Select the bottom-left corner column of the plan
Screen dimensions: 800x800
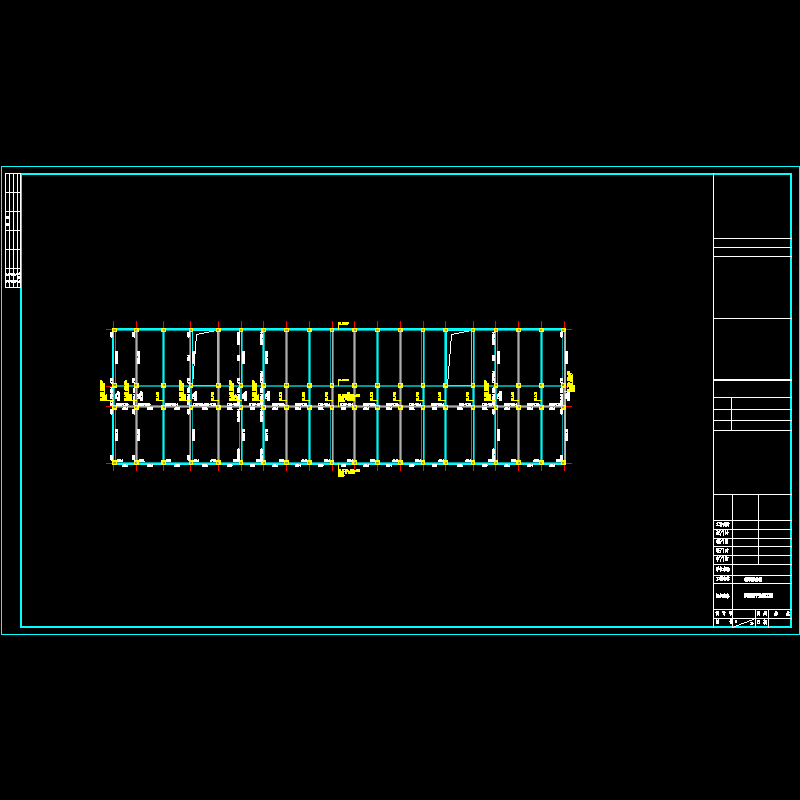tap(114, 462)
